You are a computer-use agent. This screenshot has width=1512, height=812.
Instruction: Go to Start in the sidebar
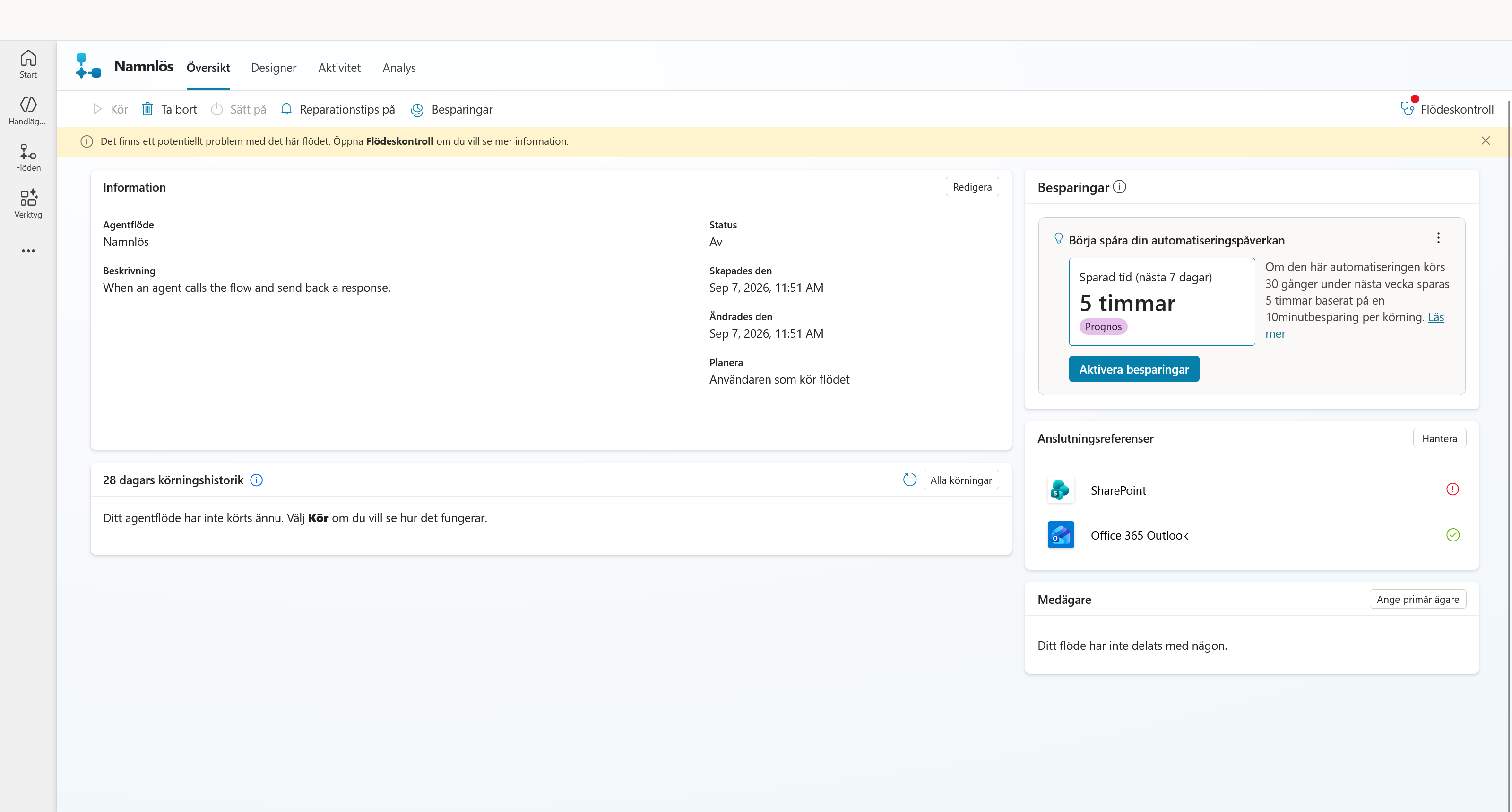(28, 64)
